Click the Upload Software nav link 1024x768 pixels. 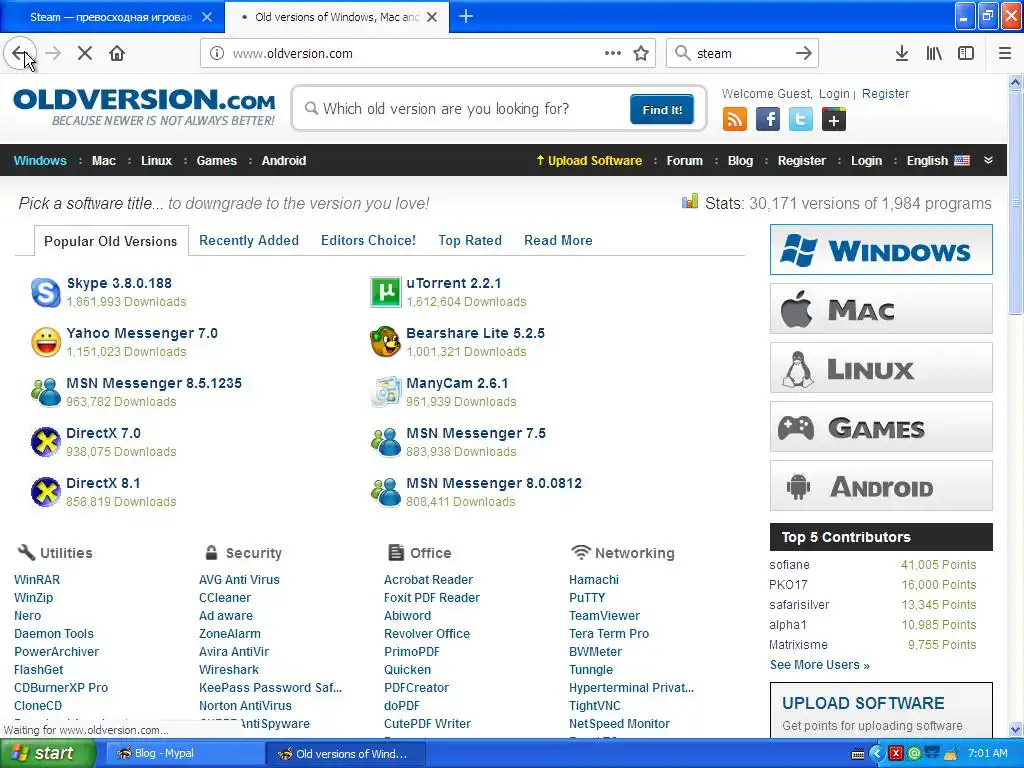tap(589, 161)
